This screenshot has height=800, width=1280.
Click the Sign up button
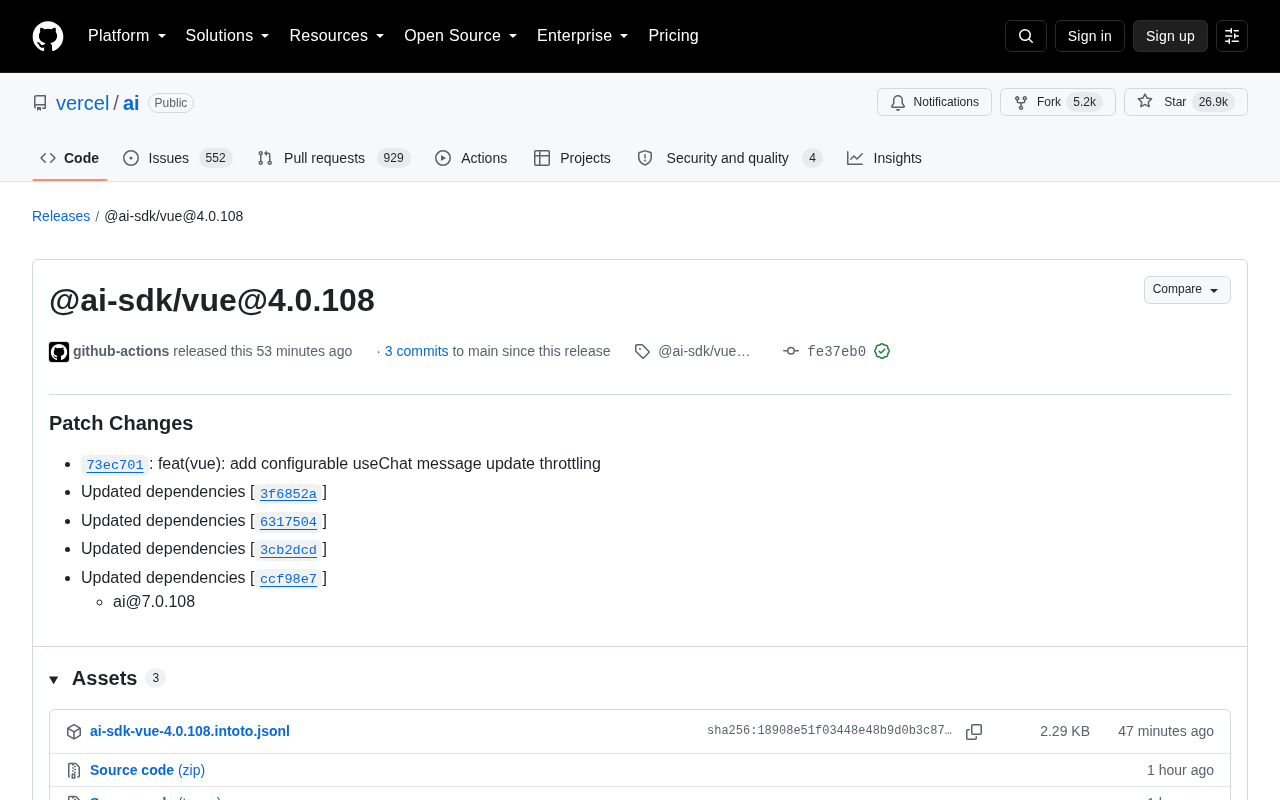coord(1170,36)
